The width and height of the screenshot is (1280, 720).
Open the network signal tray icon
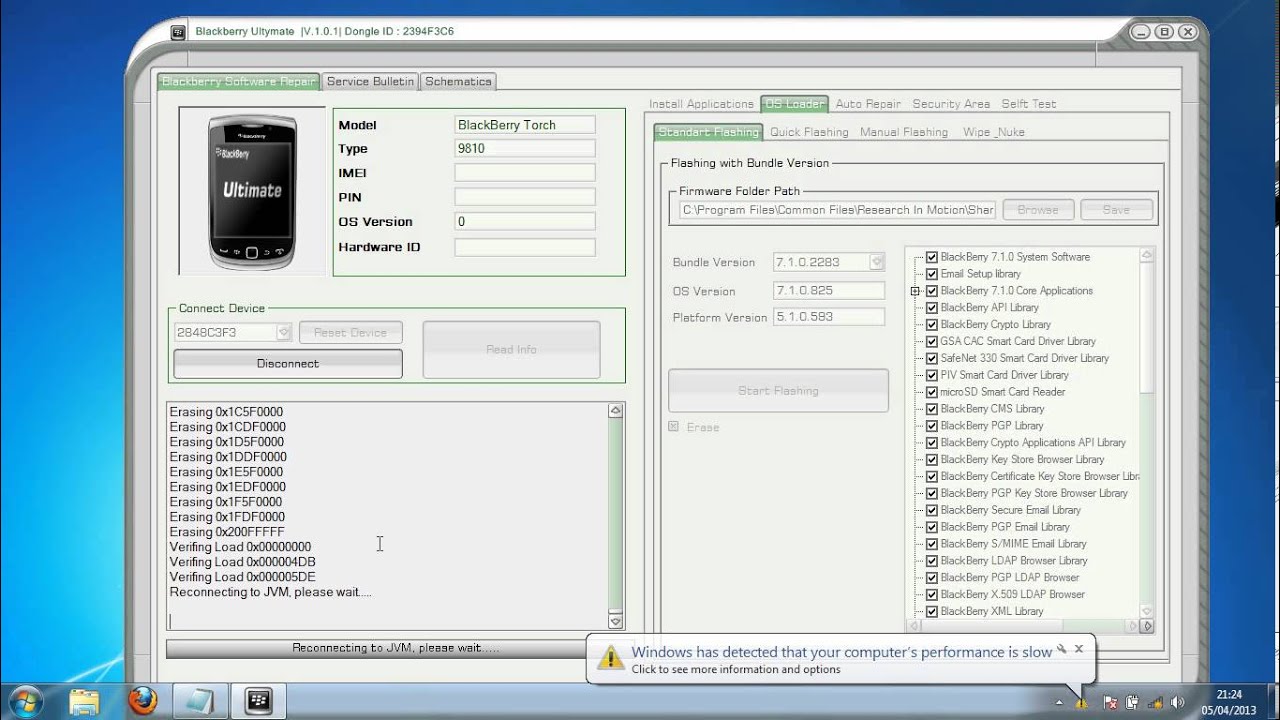1153,702
